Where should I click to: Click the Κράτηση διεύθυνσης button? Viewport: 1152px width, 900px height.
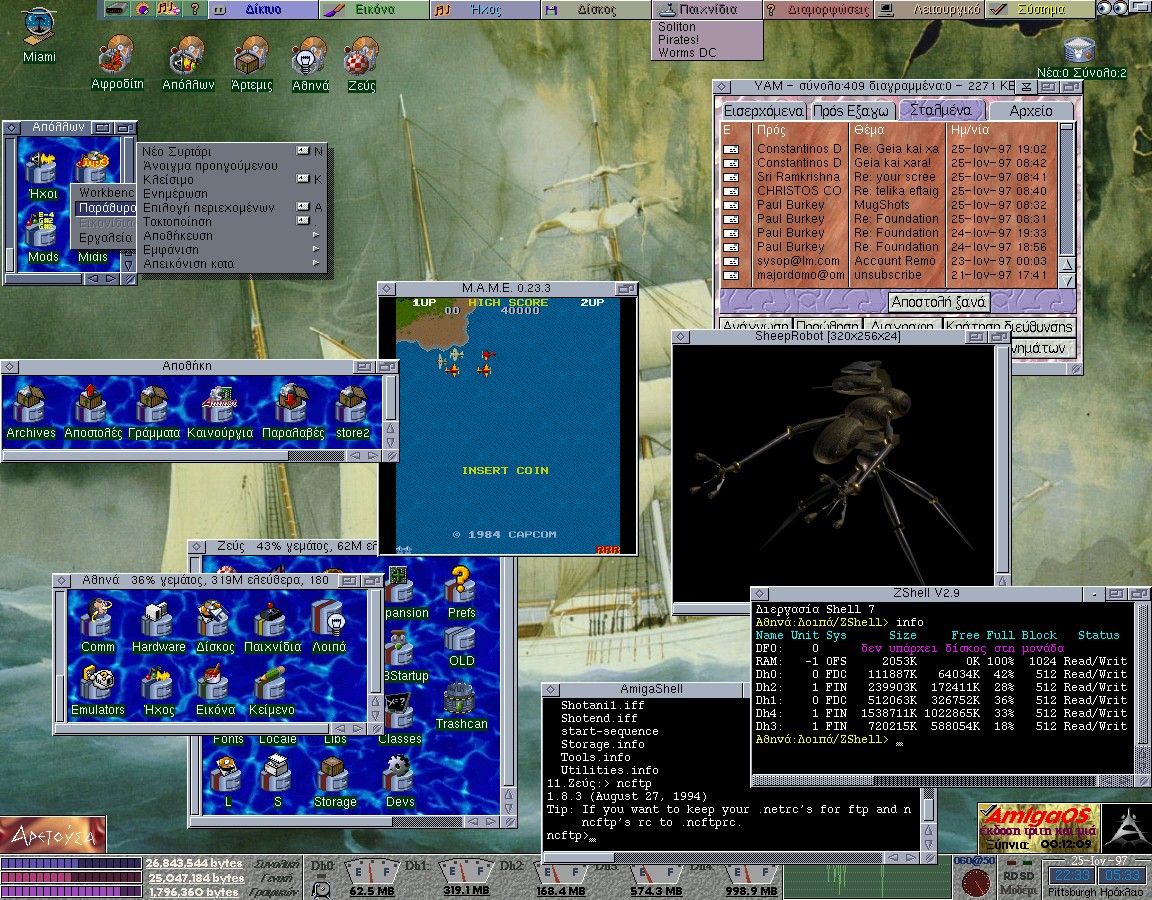click(x=1009, y=327)
